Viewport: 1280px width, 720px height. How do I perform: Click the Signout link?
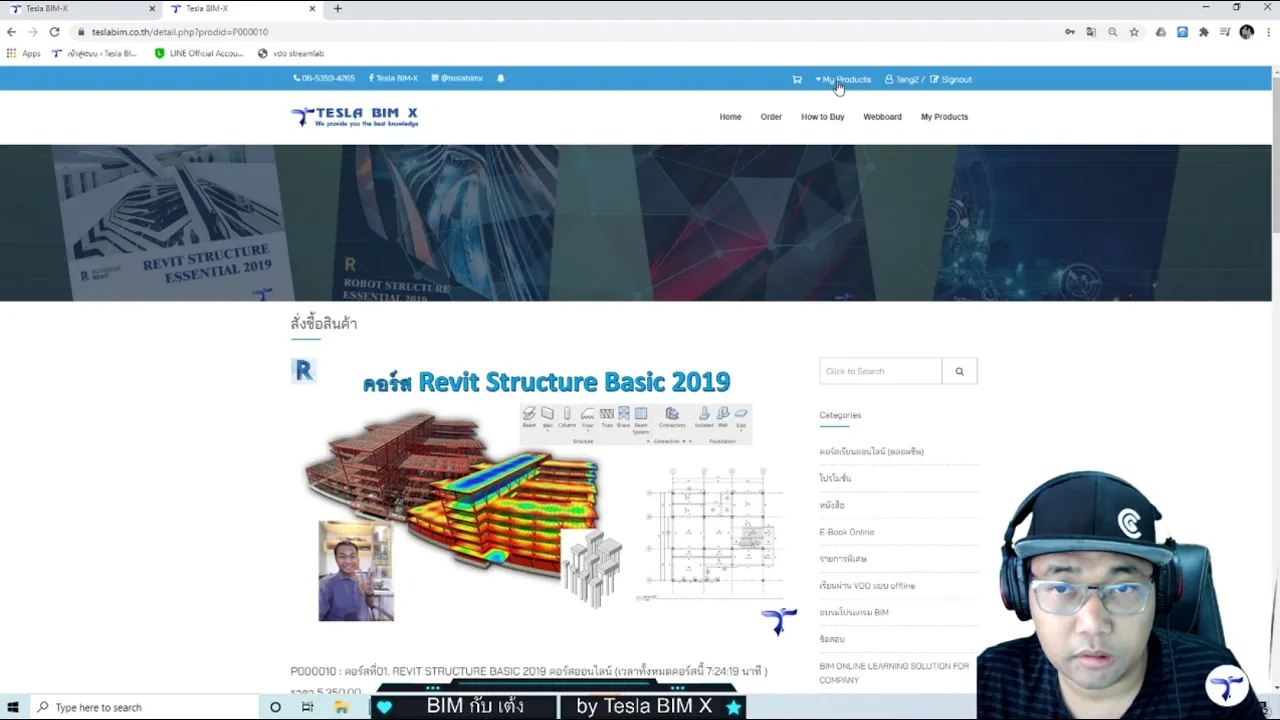[x=951, y=79]
